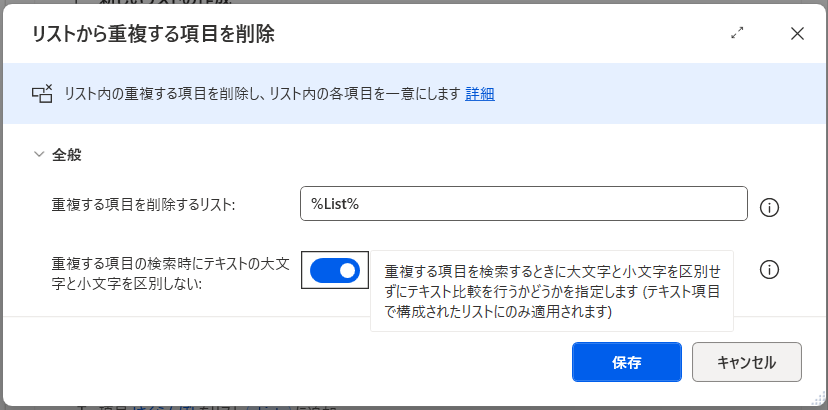The image size is (828, 410).
Task: Open the 詳細 link
Action: pyautogui.click(x=480, y=94)
